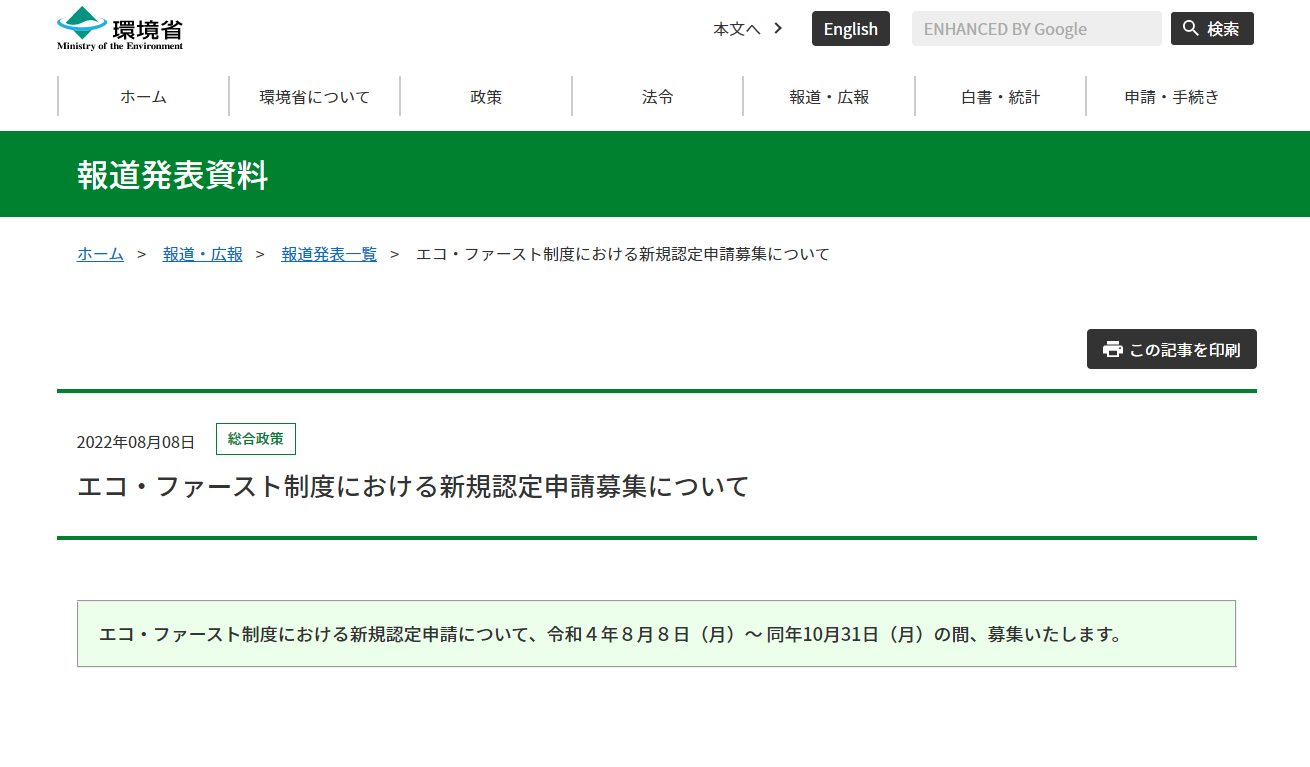Image resolution: width=1310 pixels, height=767 pixels.
Task: Click the 総合政策 category tag
Action: pos(255,439)
